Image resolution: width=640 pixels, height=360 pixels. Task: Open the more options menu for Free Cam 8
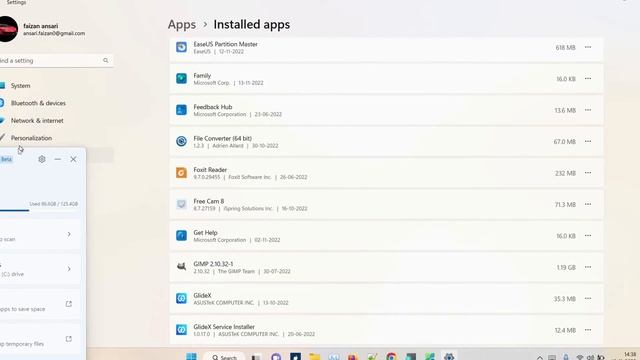tap(588, 204)
